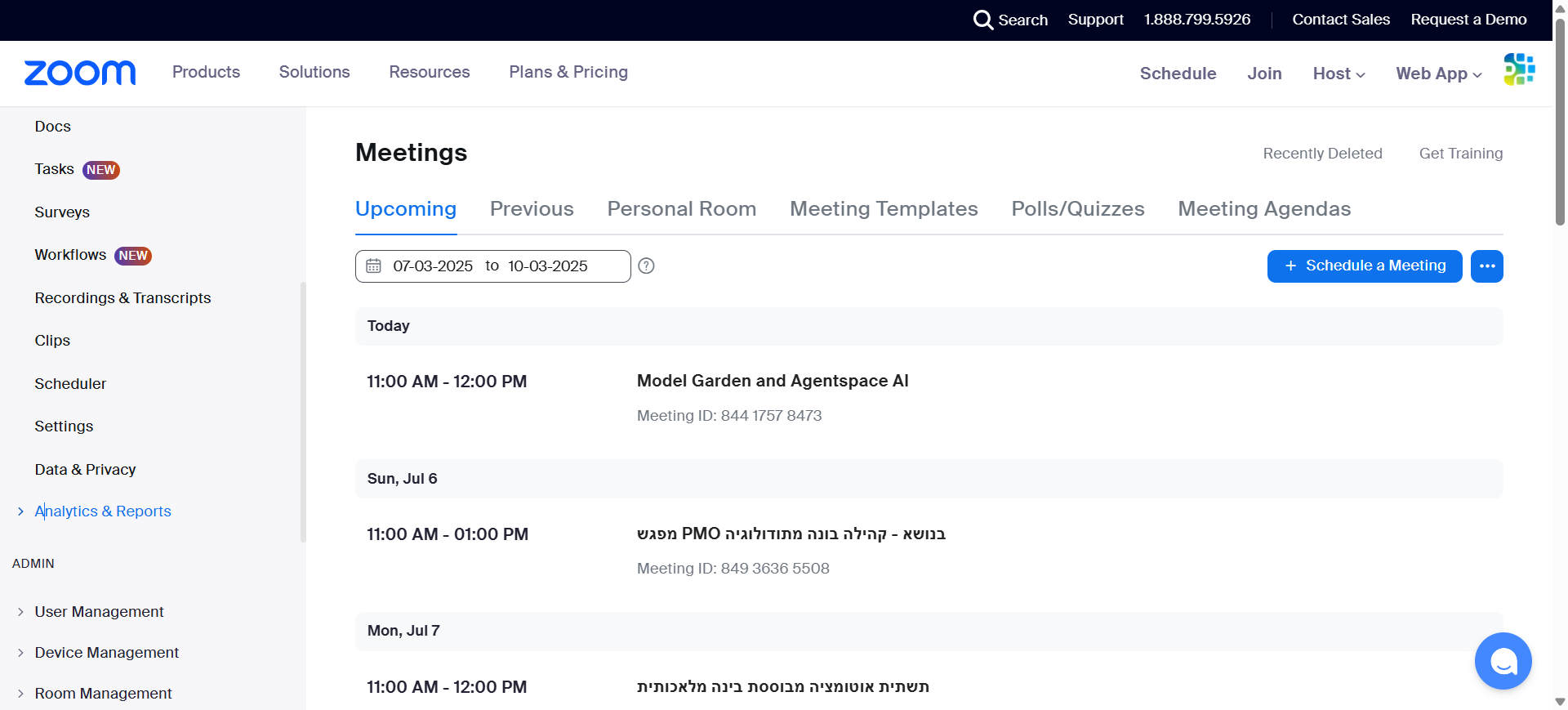Click the start date 07-03-2025

pos(433,266)
